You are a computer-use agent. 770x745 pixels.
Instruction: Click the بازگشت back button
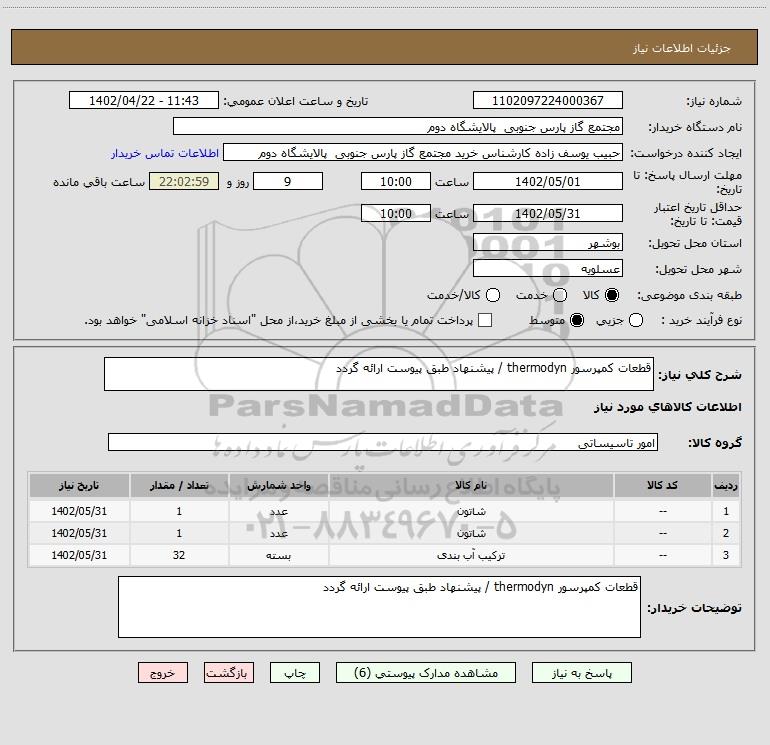[229, 673]
